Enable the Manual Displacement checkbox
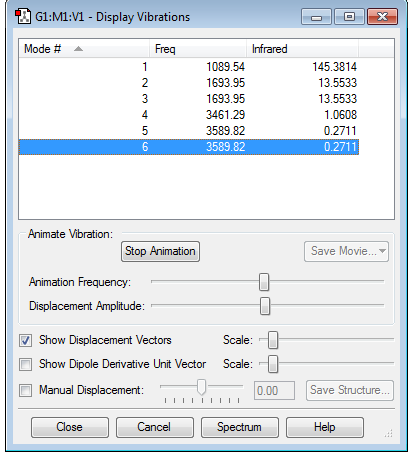The image size is (408, 453). pos(26,390)
